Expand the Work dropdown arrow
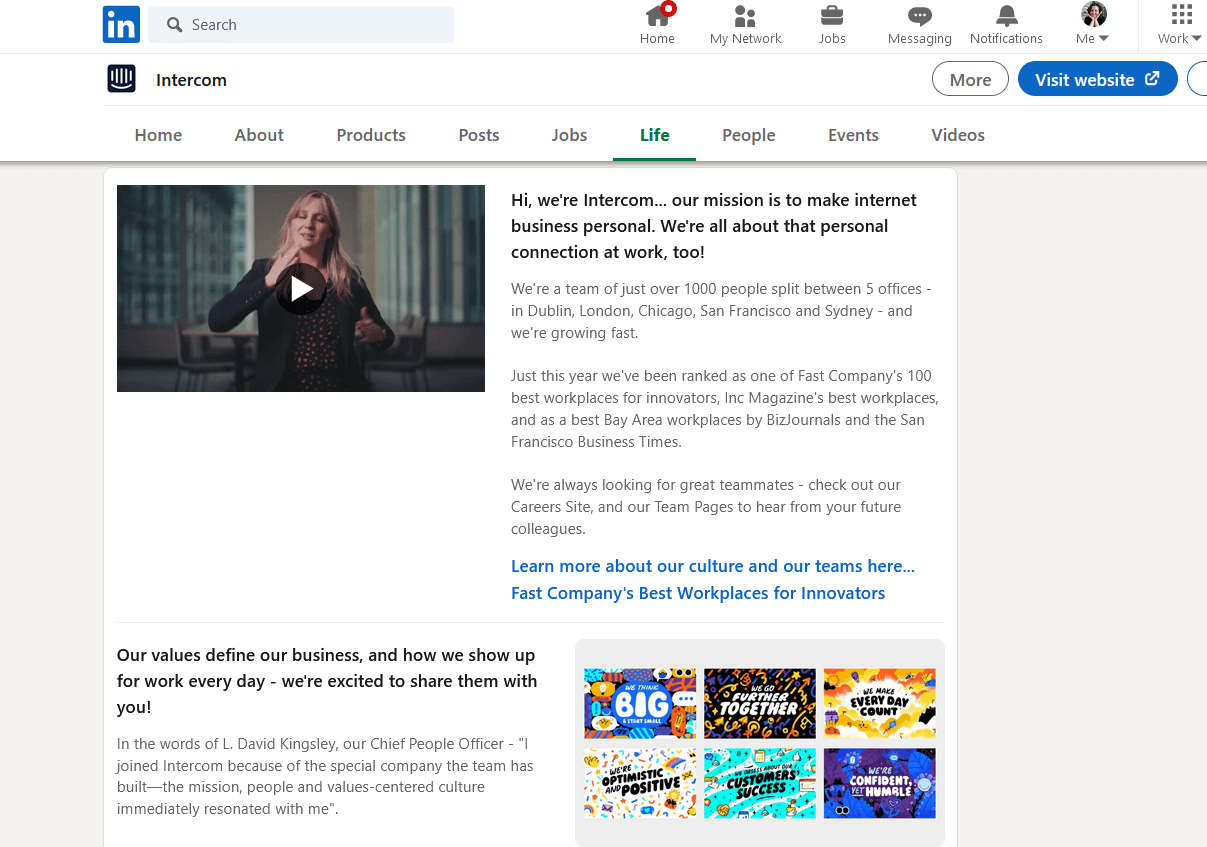Viewport: 1207px width, 847px height. pos(1196,39)
